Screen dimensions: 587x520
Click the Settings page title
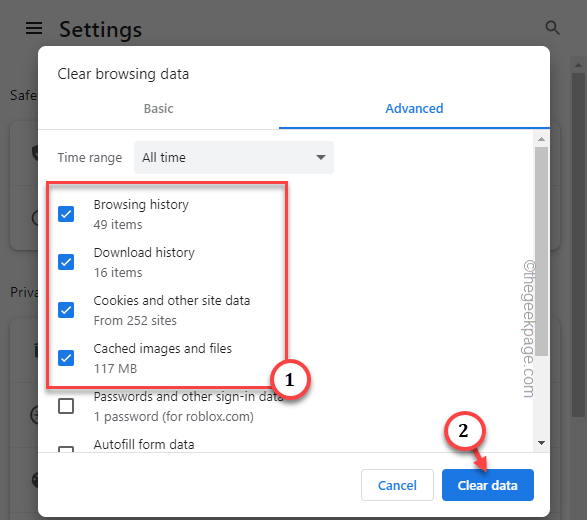tap(100, 29)
